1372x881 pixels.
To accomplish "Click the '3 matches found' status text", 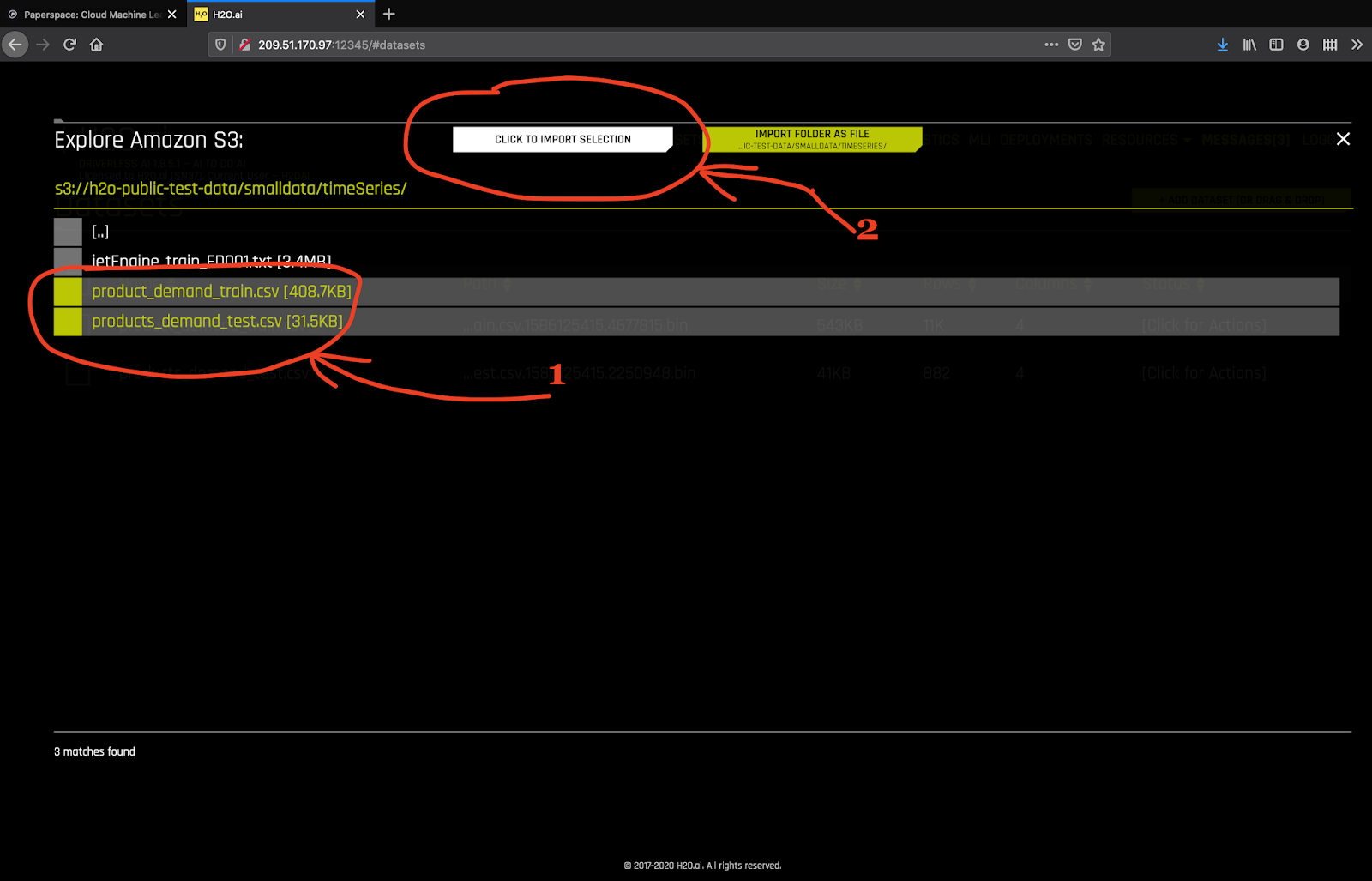I will click(x=94, y=751).
